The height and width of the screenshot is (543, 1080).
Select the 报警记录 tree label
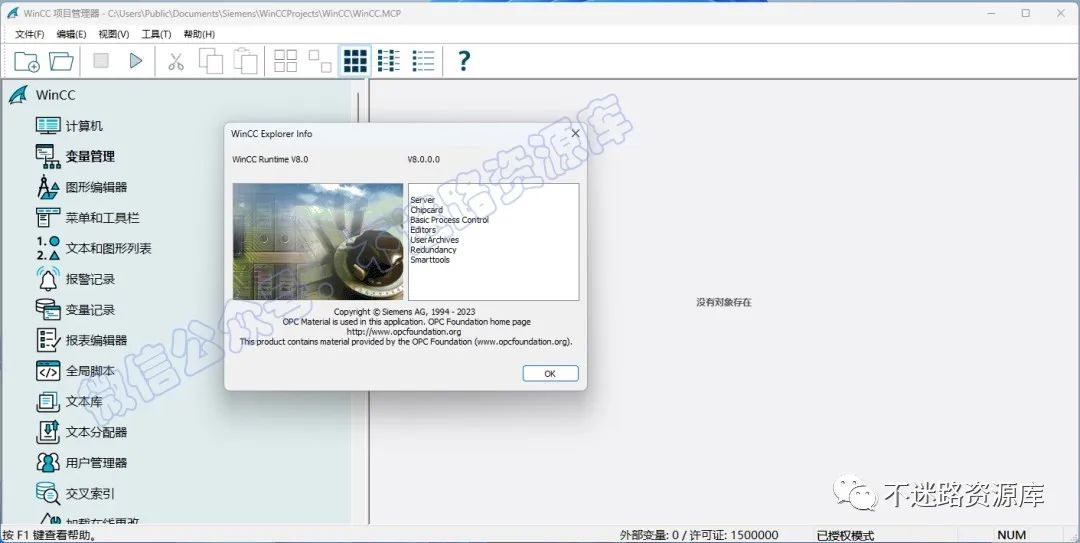[90, 279]
